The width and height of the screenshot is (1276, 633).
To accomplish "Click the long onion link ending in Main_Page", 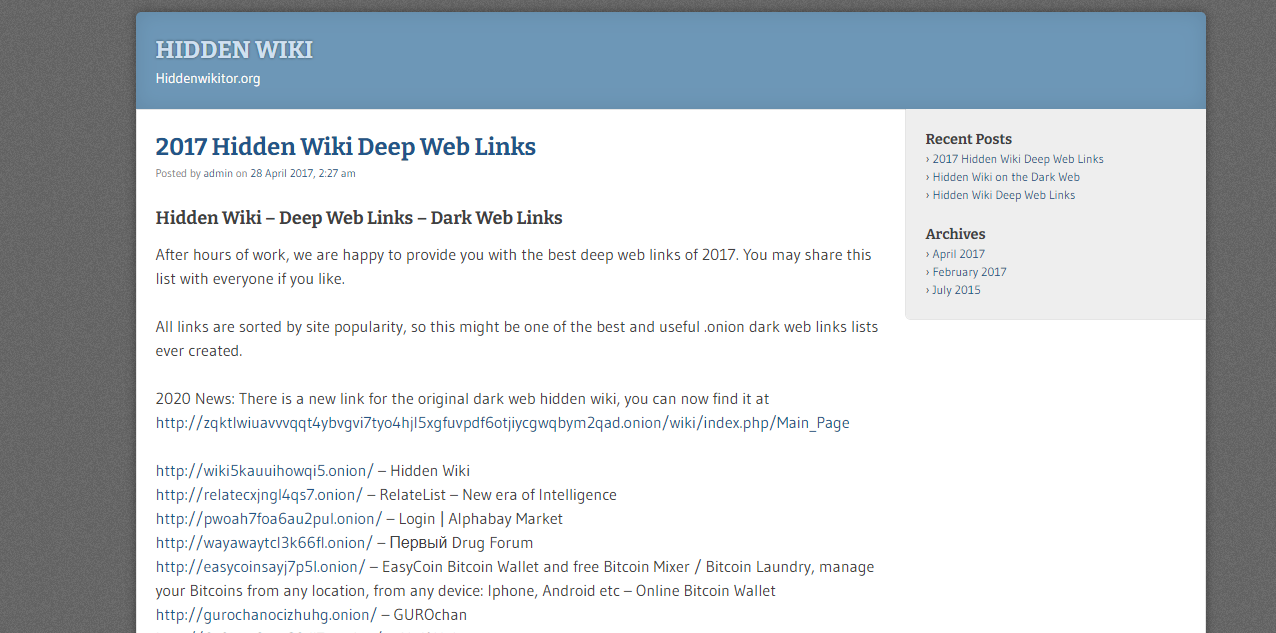I will (502, 423).
